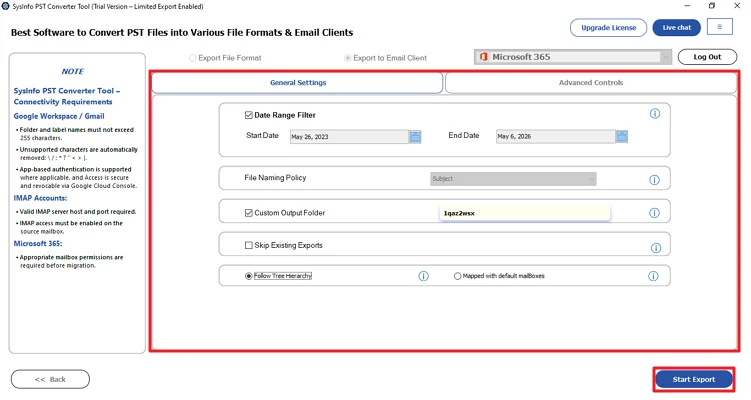This screenshot has width=751, height=400.
Task: Open the hamburger menu icon
Action: click(x=719, y=27)
